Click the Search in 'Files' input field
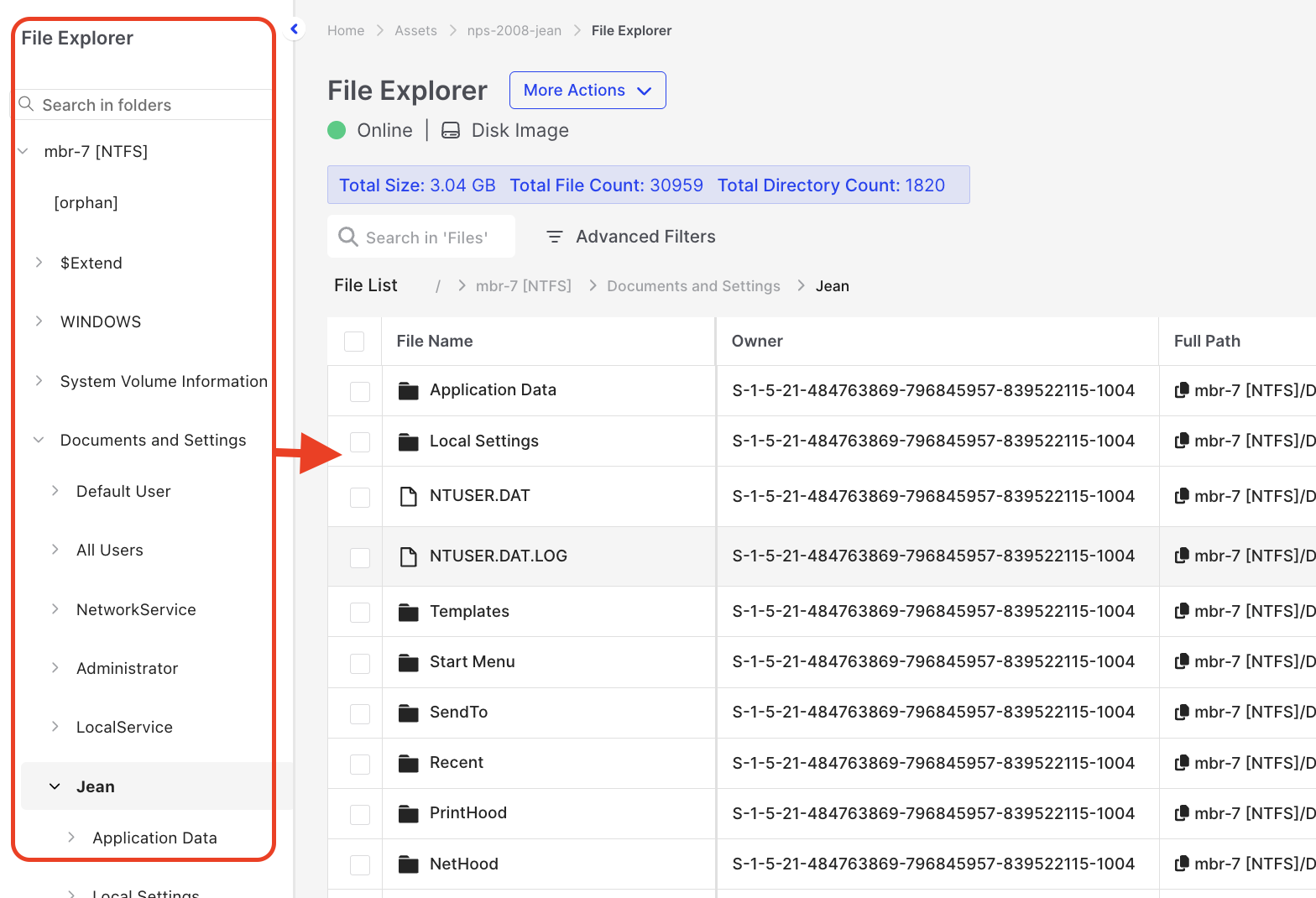Viewport: 1316px width, 898px height. point(426,238)
